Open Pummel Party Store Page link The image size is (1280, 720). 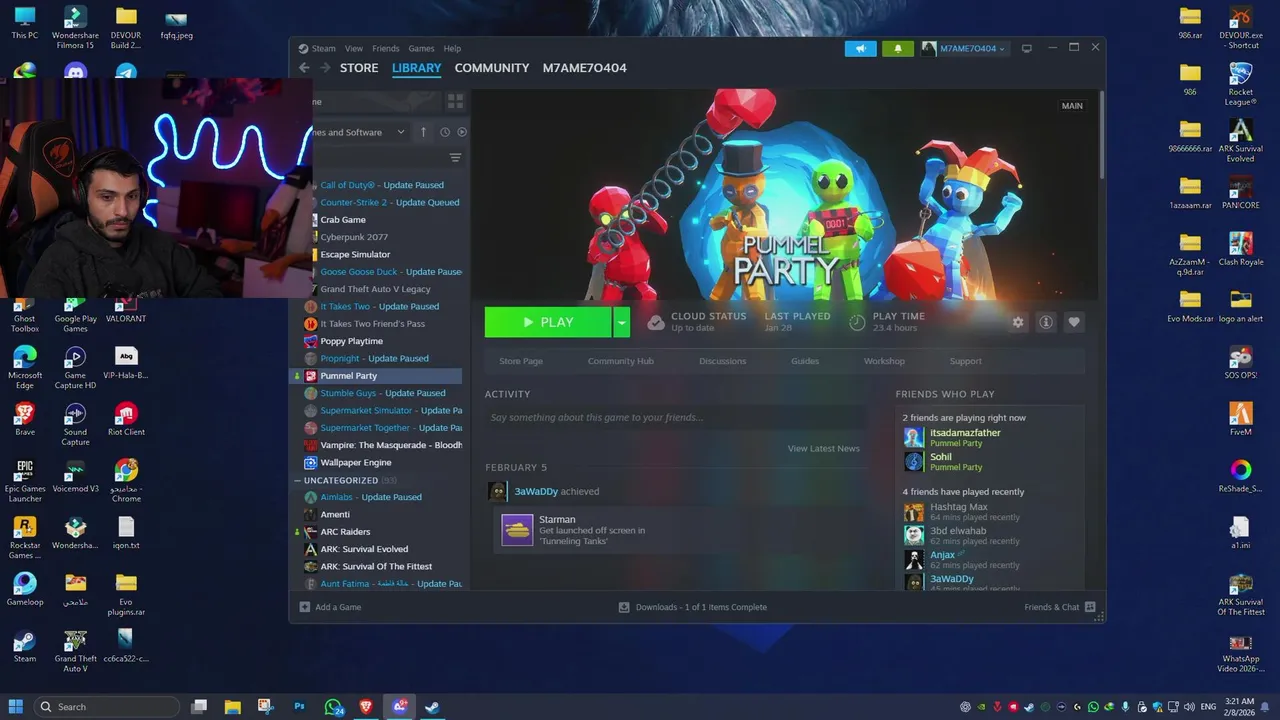tap(521, 361)
